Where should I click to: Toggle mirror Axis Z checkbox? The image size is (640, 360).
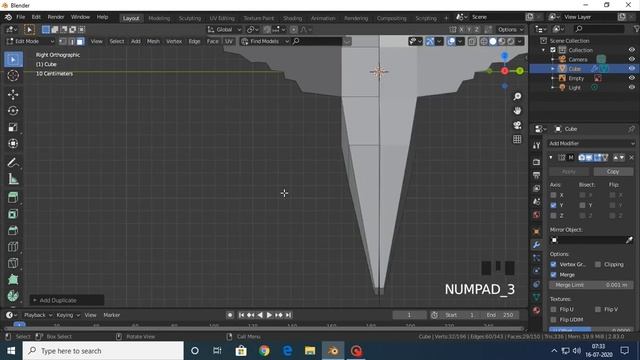[553, 216]
